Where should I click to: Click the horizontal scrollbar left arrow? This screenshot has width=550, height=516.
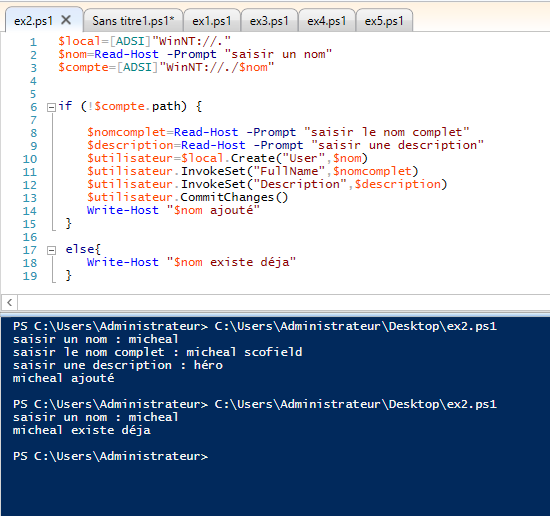9,302
